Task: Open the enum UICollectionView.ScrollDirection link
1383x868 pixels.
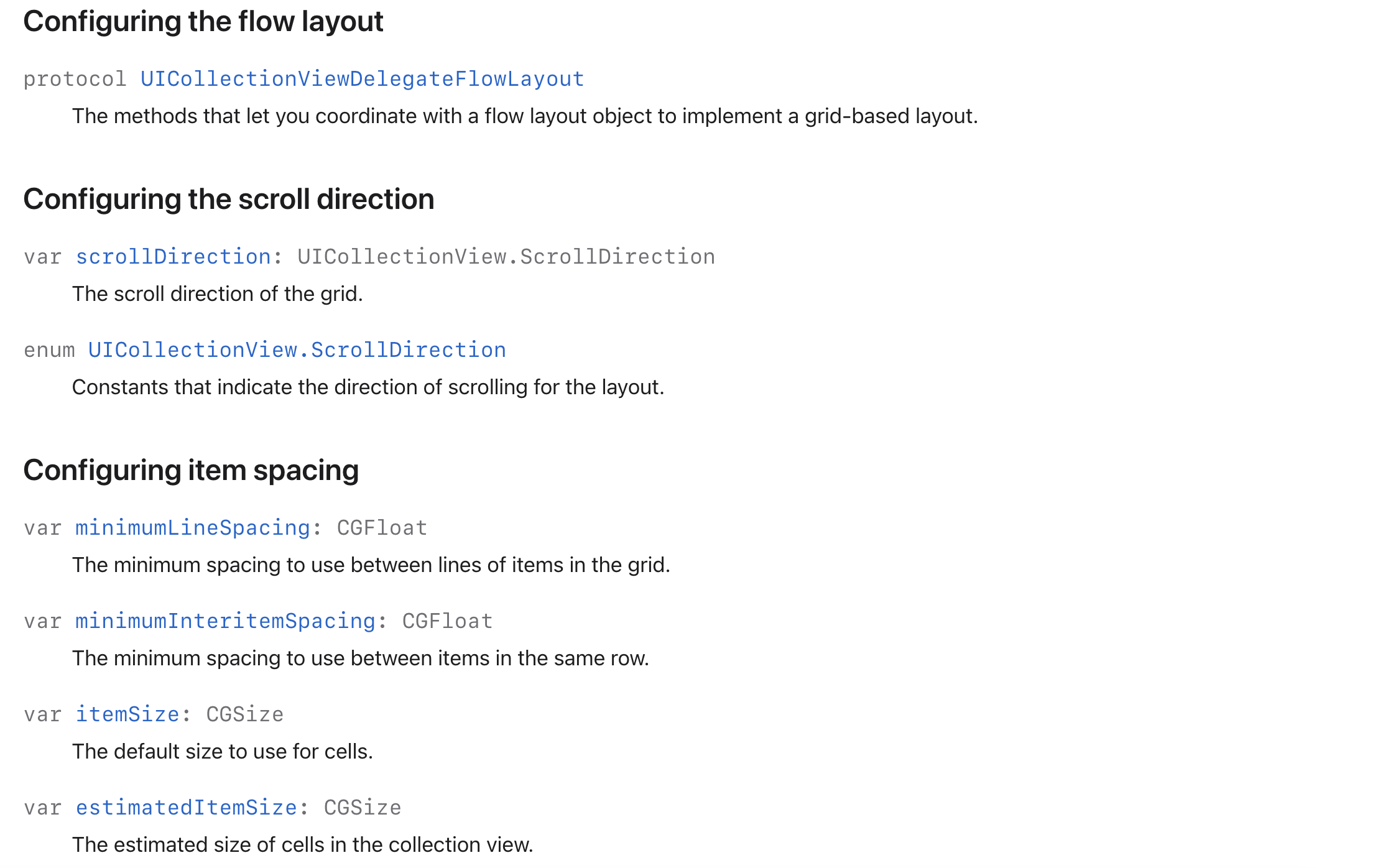Action: [297, 350]
